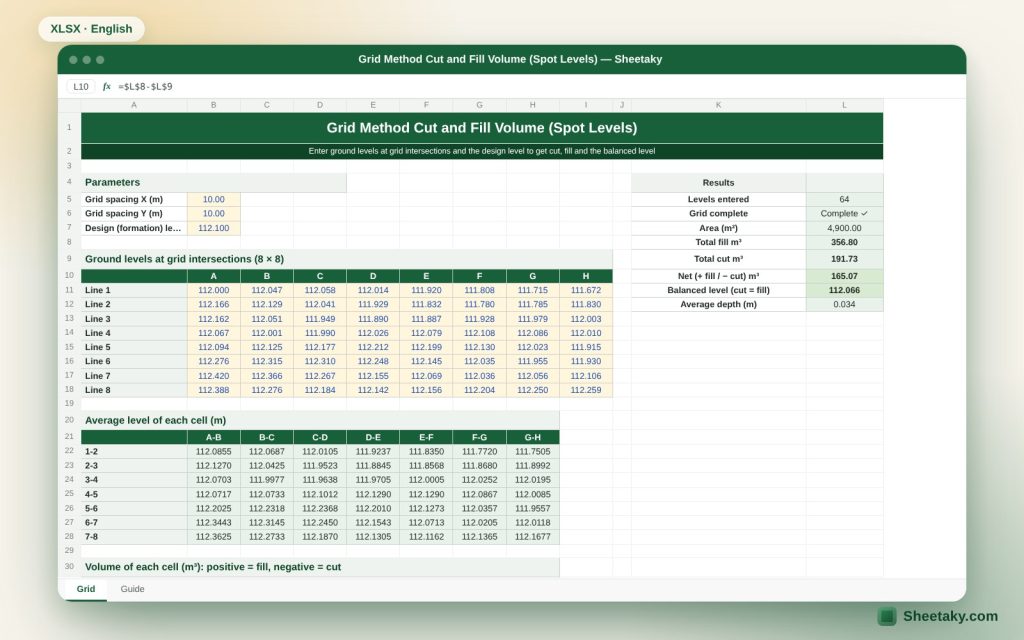Viewport: 1024px width, 640px height.
Task: Click the Balanced level (cut = fill) label
Action: 718,290
